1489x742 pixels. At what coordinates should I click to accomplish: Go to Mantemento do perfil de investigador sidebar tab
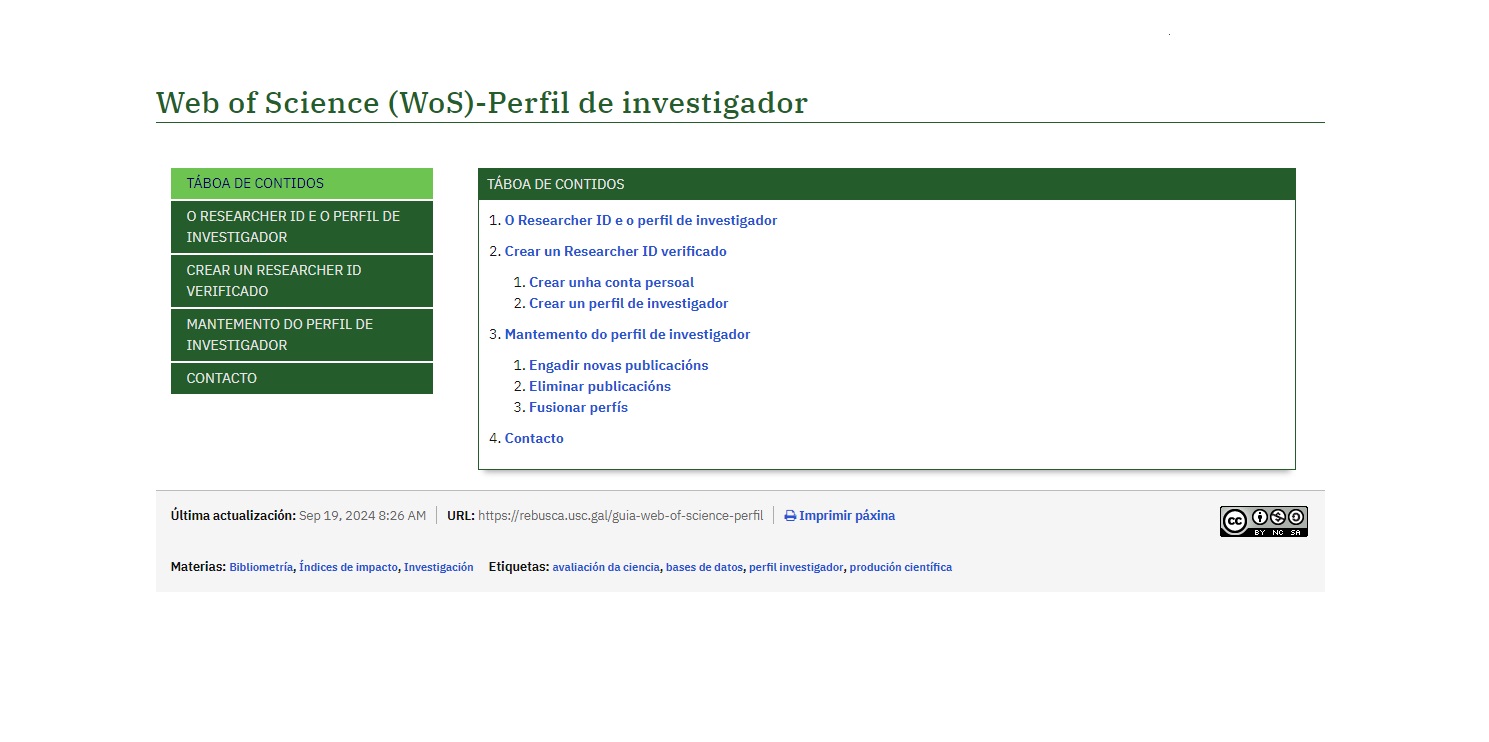click(x=301, y=335)
